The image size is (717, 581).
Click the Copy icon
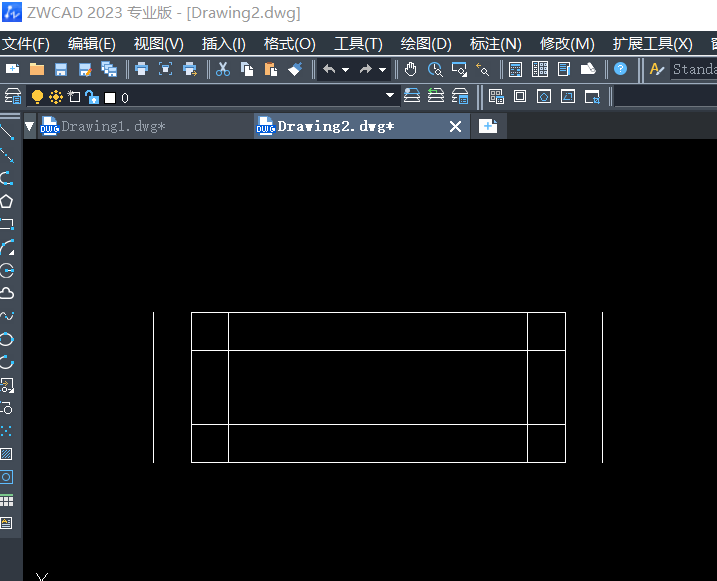point(247,69)
